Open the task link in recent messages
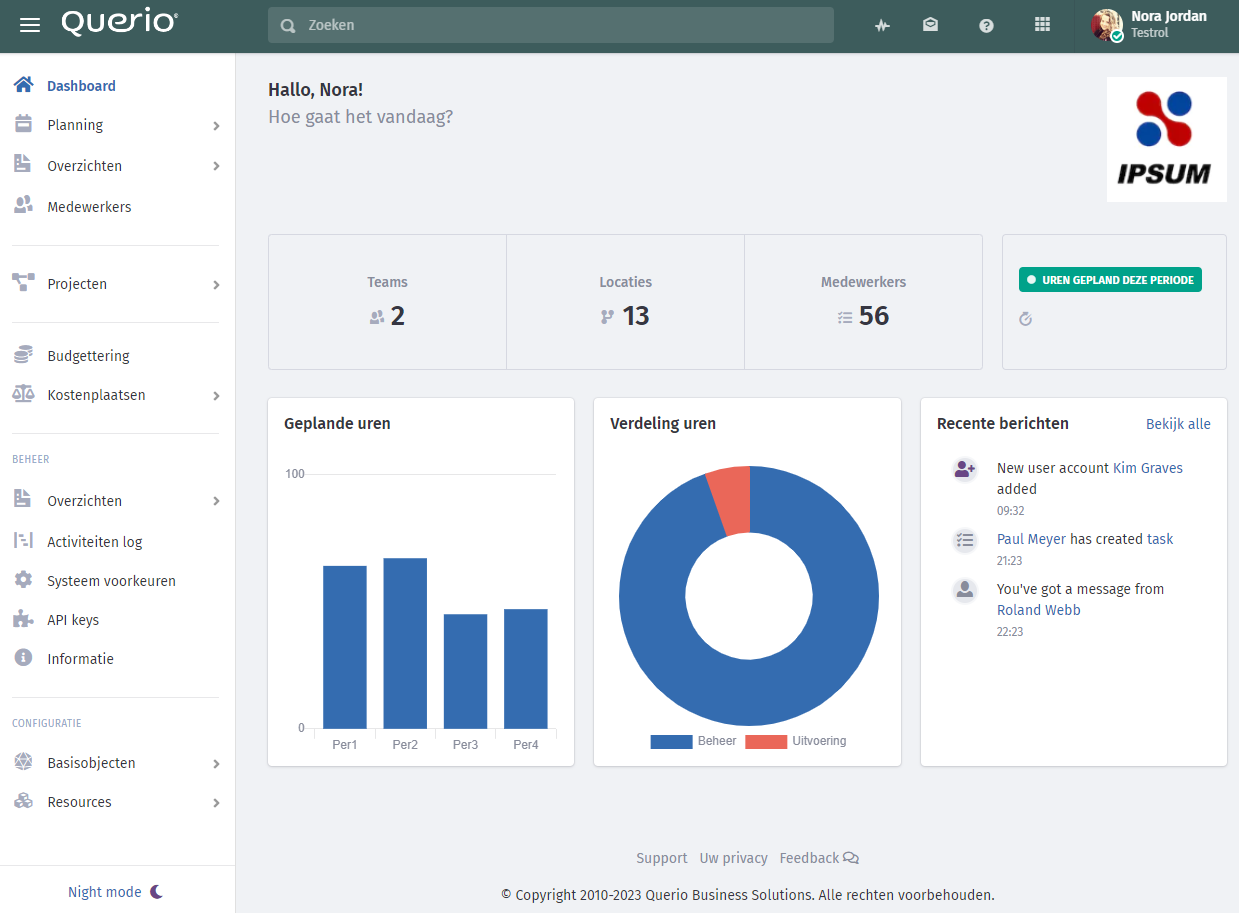 click(1160, 539)
